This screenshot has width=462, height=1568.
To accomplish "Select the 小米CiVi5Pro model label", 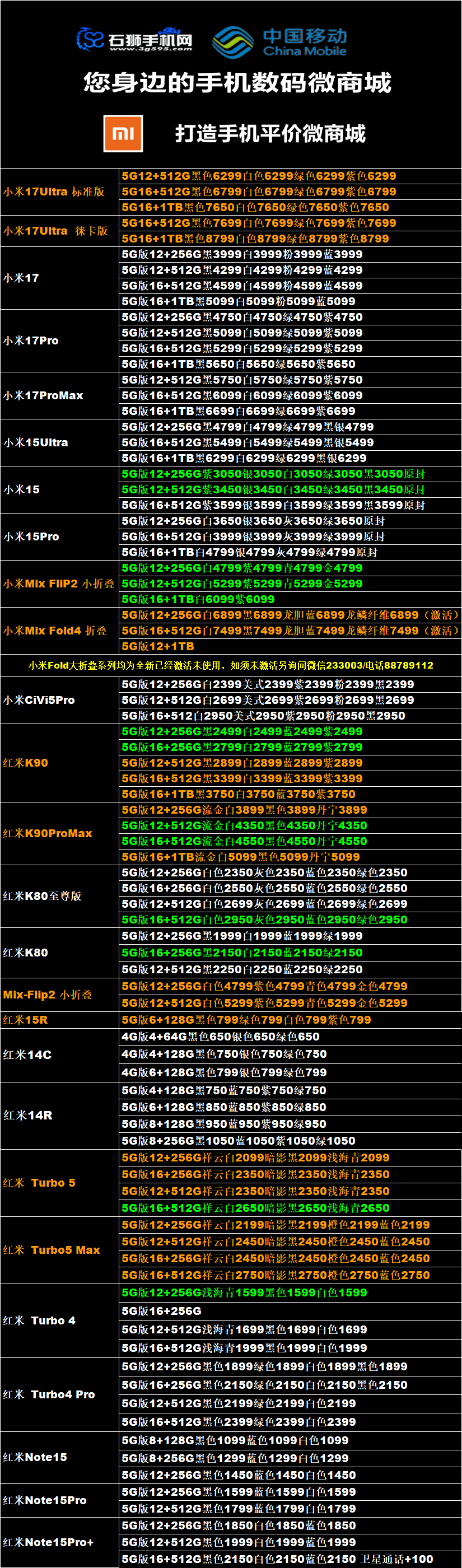I will (40, 700).
